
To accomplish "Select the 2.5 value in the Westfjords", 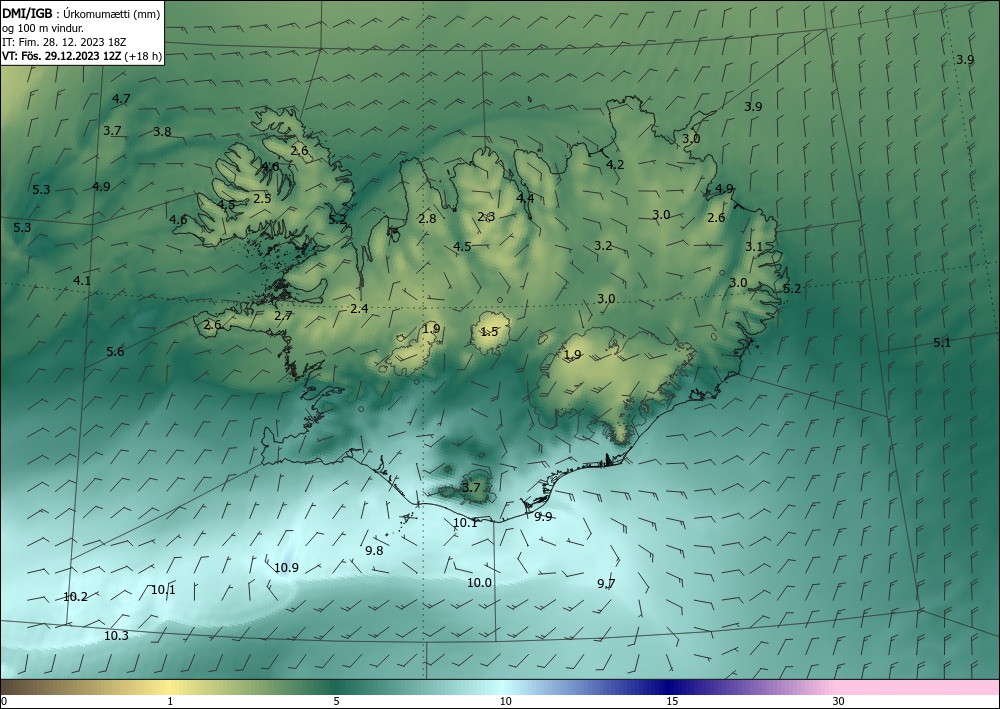I will tap(262, 198).
